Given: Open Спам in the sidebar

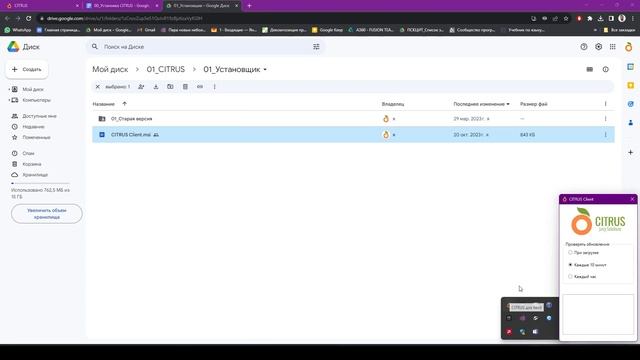Looking at the screenshot, I should [28, 153].
